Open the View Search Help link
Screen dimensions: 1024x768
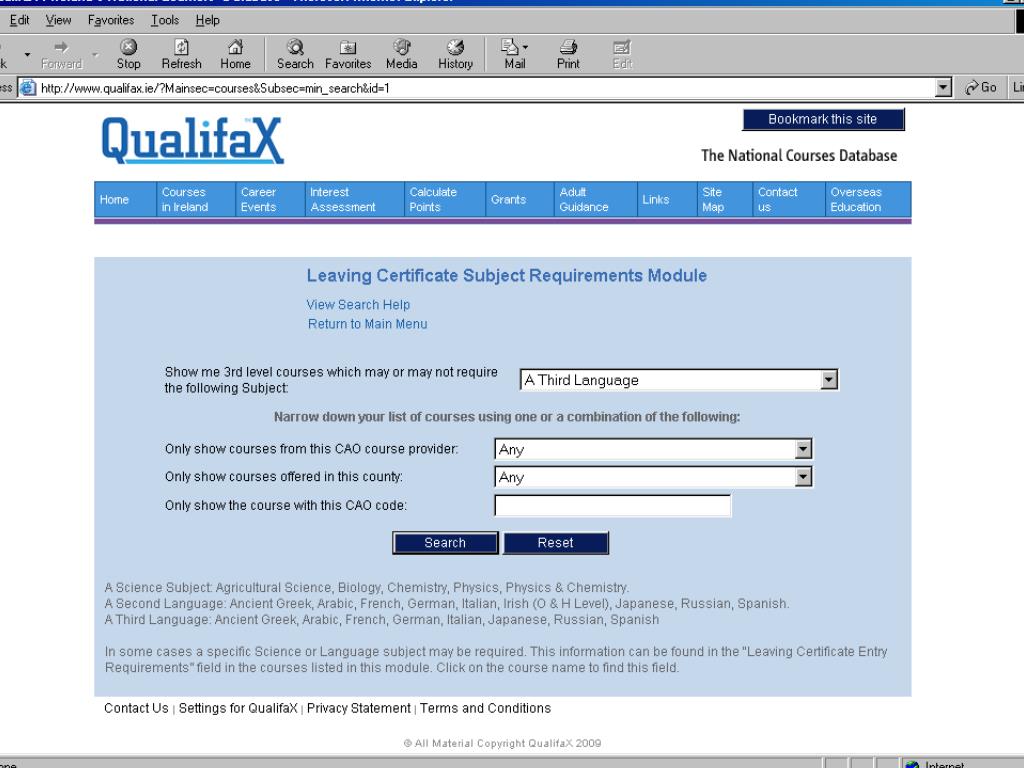(358, 305)
